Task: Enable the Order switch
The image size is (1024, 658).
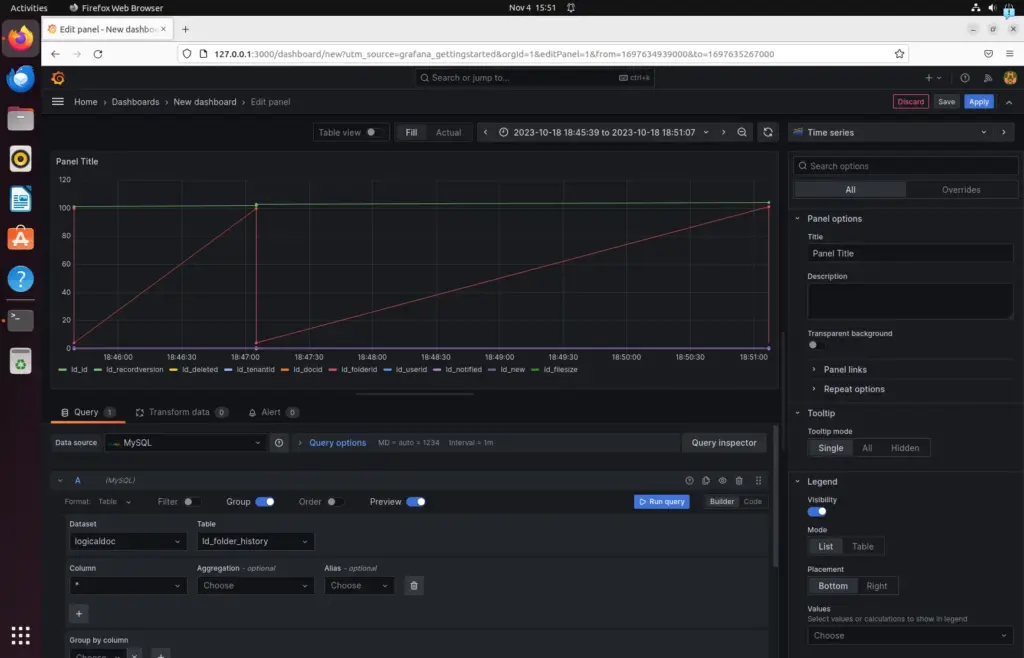Action: [334, 502]
